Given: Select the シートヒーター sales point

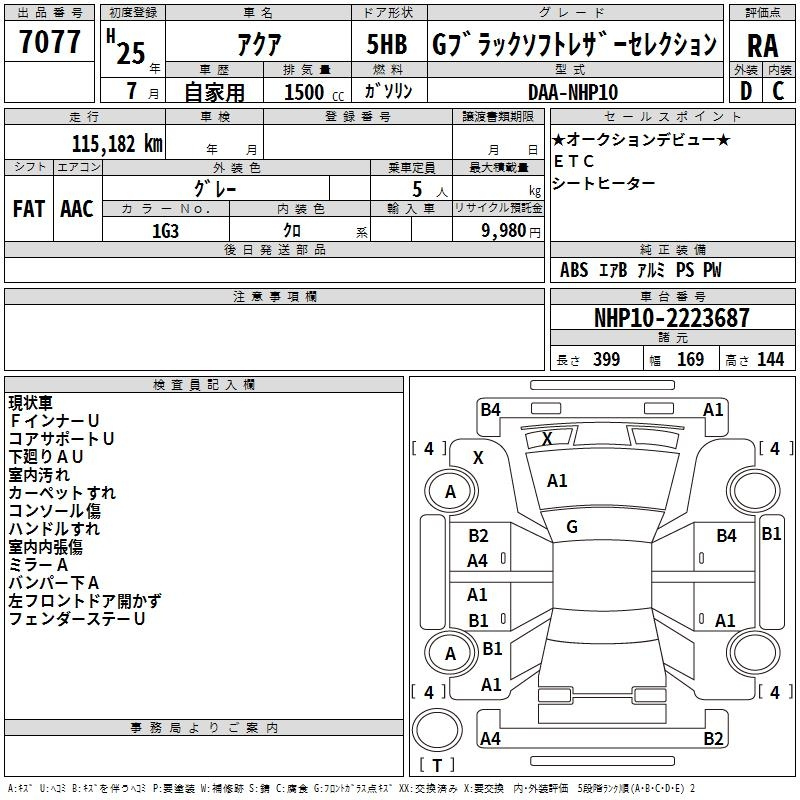Looking at the screenshot, I should pyautogui.click(x=604, y=183).
